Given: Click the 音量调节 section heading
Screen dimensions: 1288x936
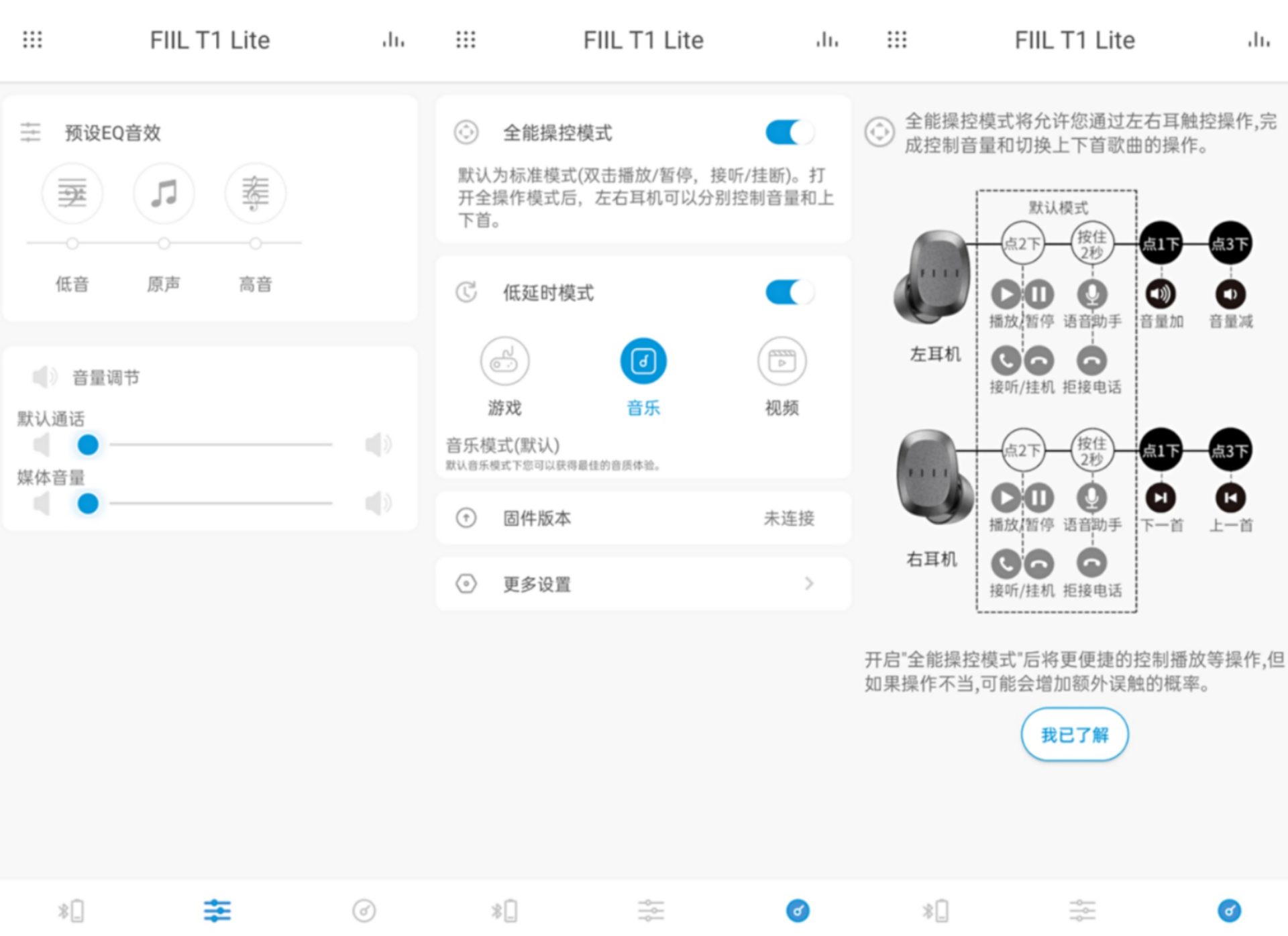Looking at the screenshot, I should 106,377.
